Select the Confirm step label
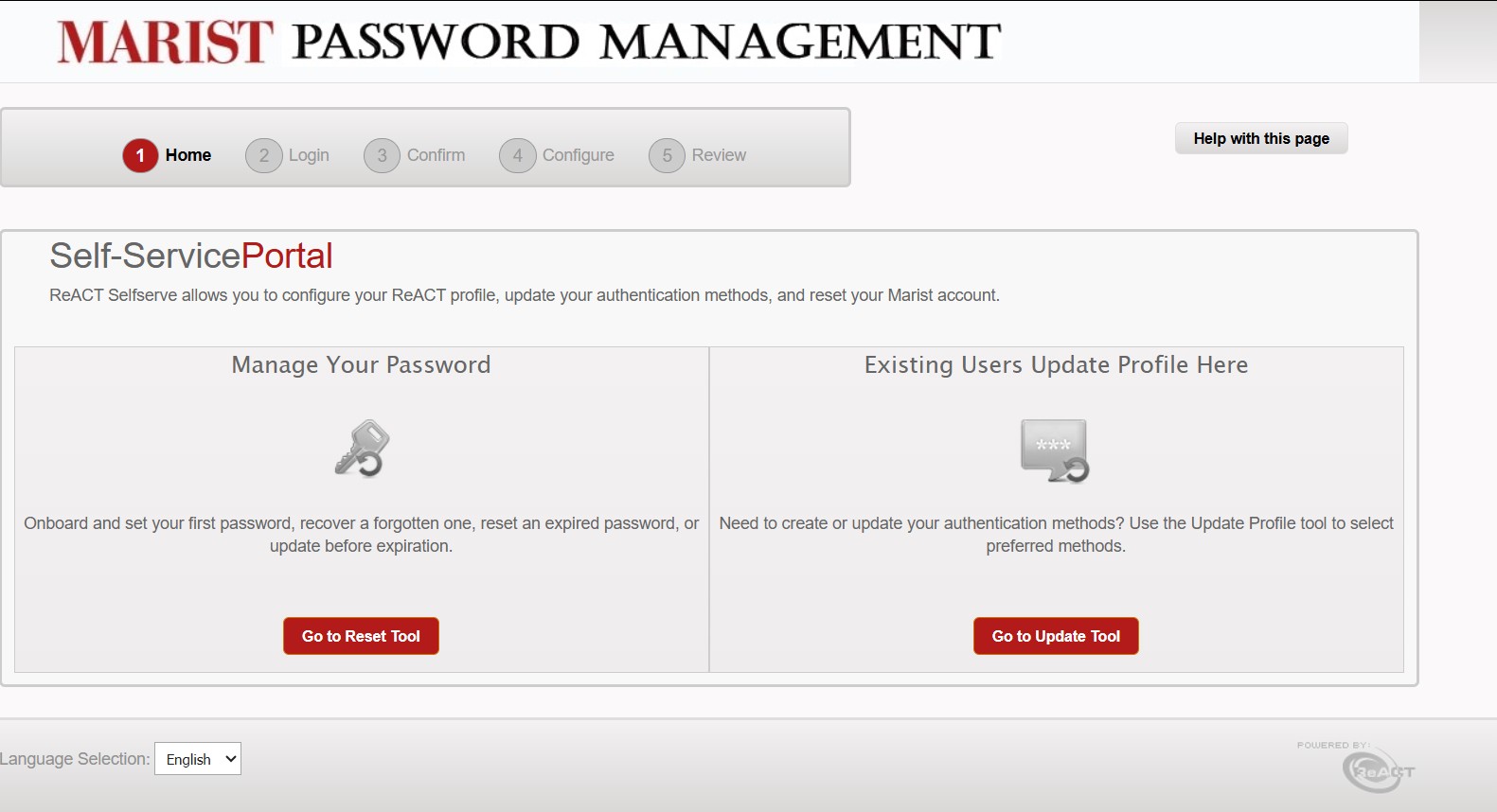 click(436, 155)
